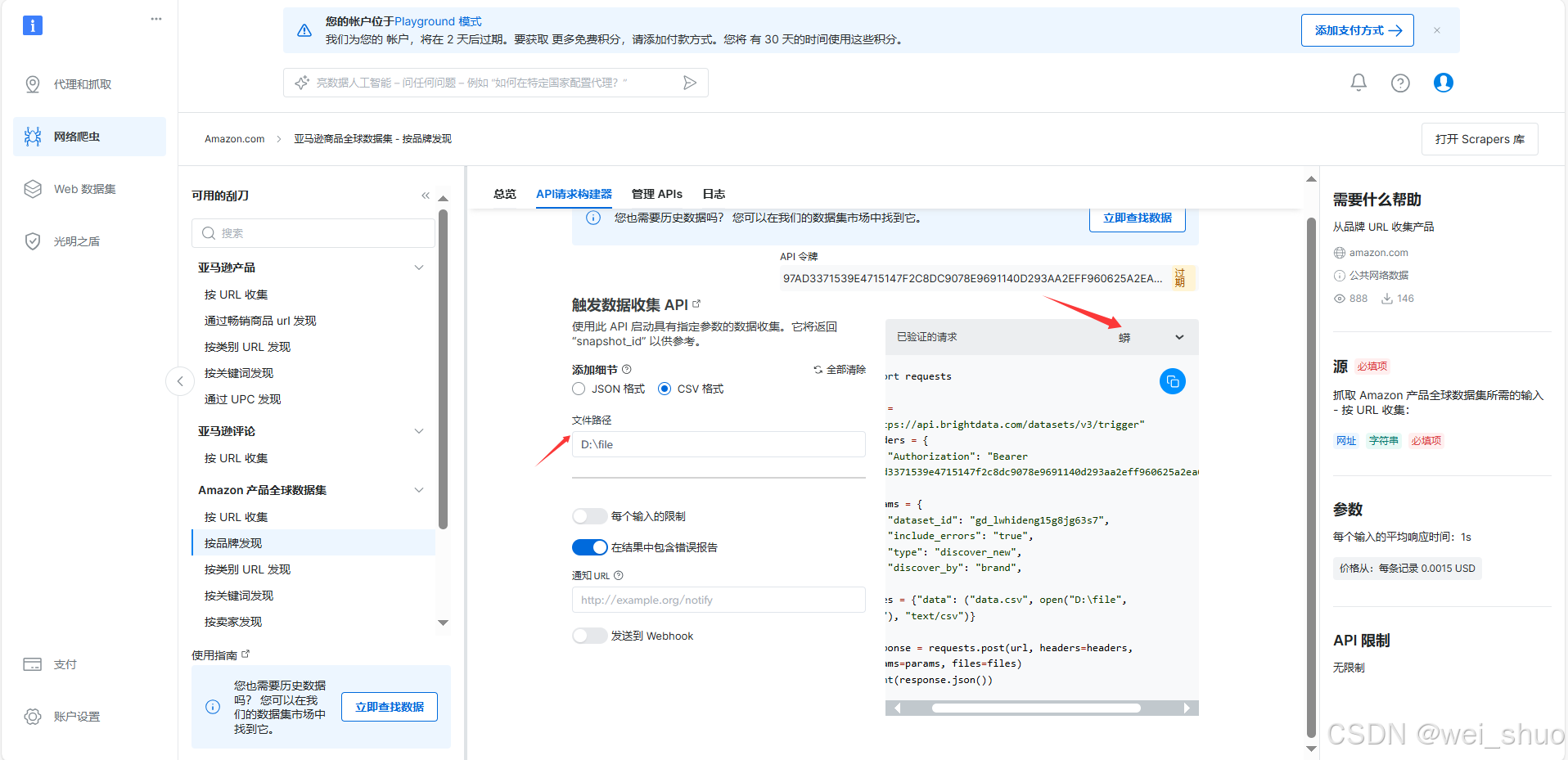Click the API 令牌 token field

point(975,278)
